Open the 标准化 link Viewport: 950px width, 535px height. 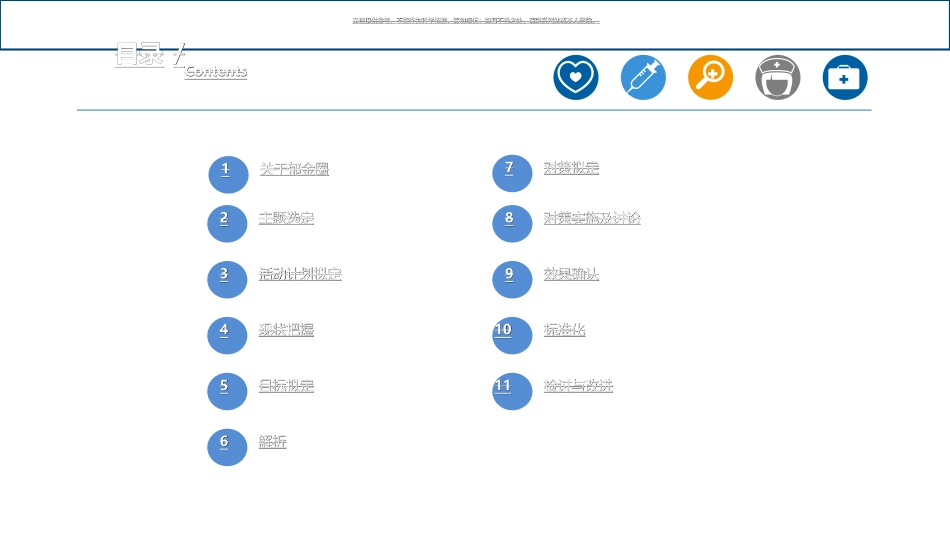pyautogui.click(x=565, y=330)
